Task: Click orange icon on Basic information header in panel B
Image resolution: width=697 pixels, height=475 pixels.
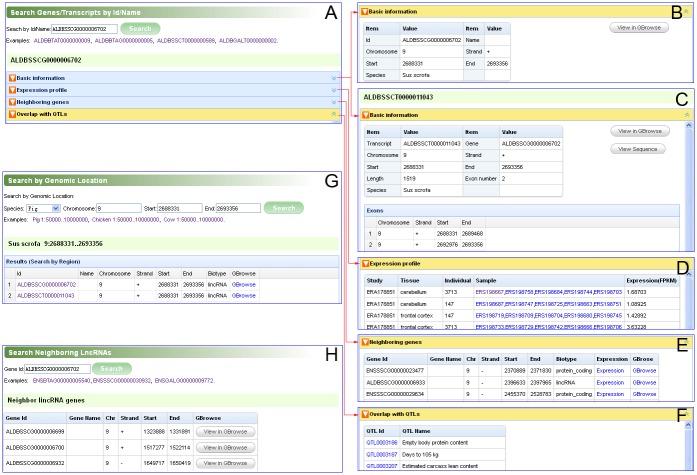Action: tap(365, 11)
